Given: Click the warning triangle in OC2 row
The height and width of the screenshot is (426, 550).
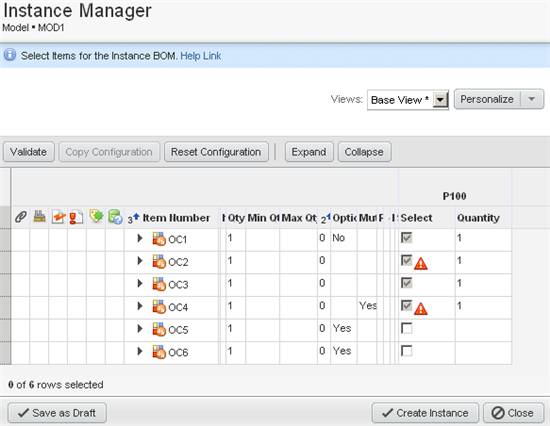Looking at the screenshot, I should click(x=421, y=264).
